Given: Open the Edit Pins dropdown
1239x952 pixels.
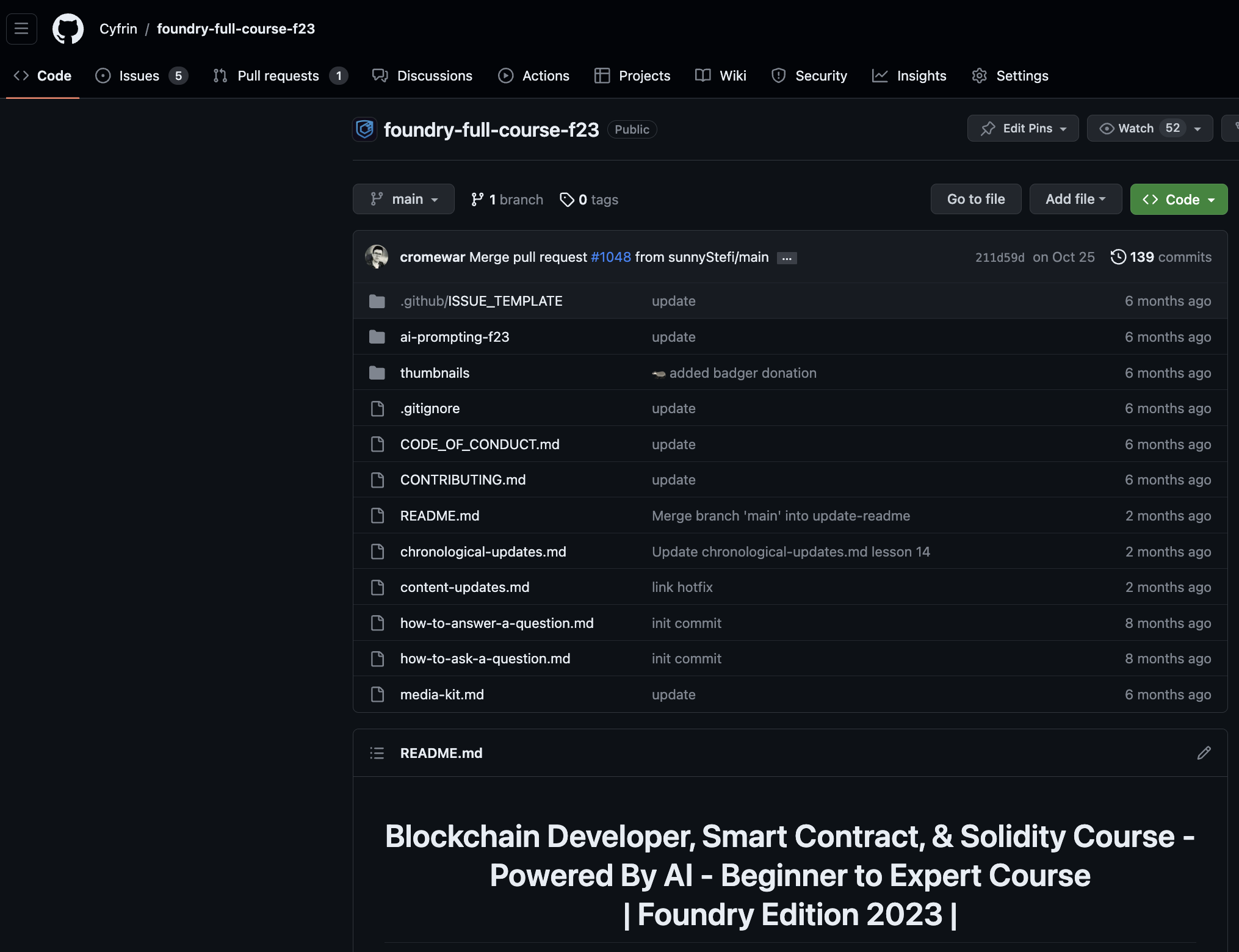Looking at the screenshot, I should 1023,128.
